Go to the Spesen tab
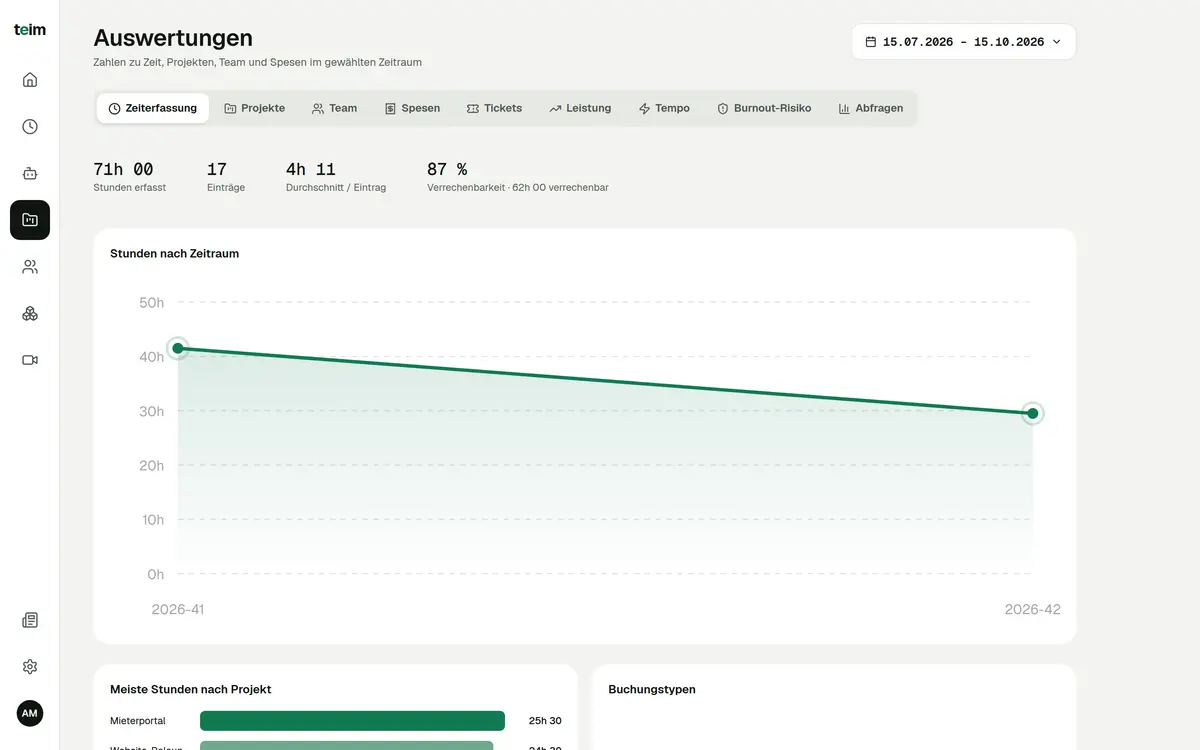1200x750 pixels. (x=412, y=108)
